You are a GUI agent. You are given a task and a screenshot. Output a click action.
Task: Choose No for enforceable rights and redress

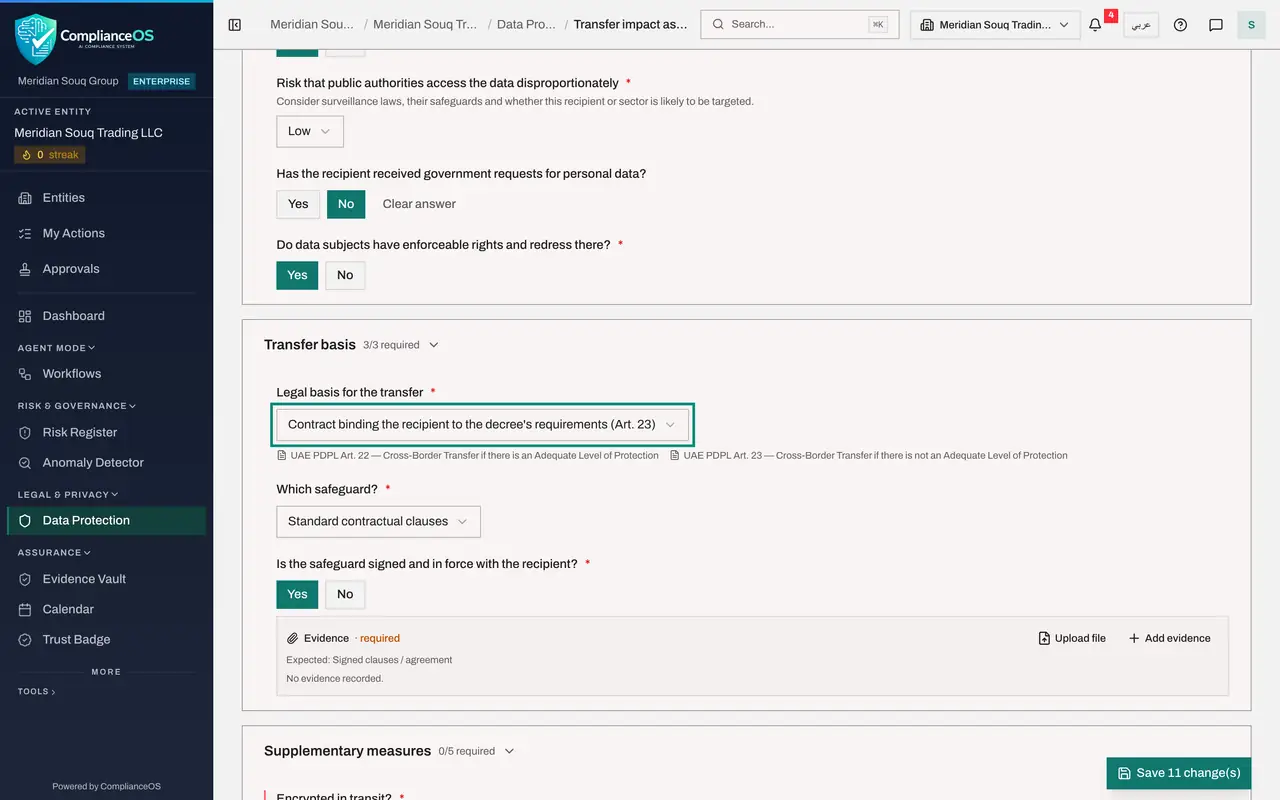tap(345, 275)
